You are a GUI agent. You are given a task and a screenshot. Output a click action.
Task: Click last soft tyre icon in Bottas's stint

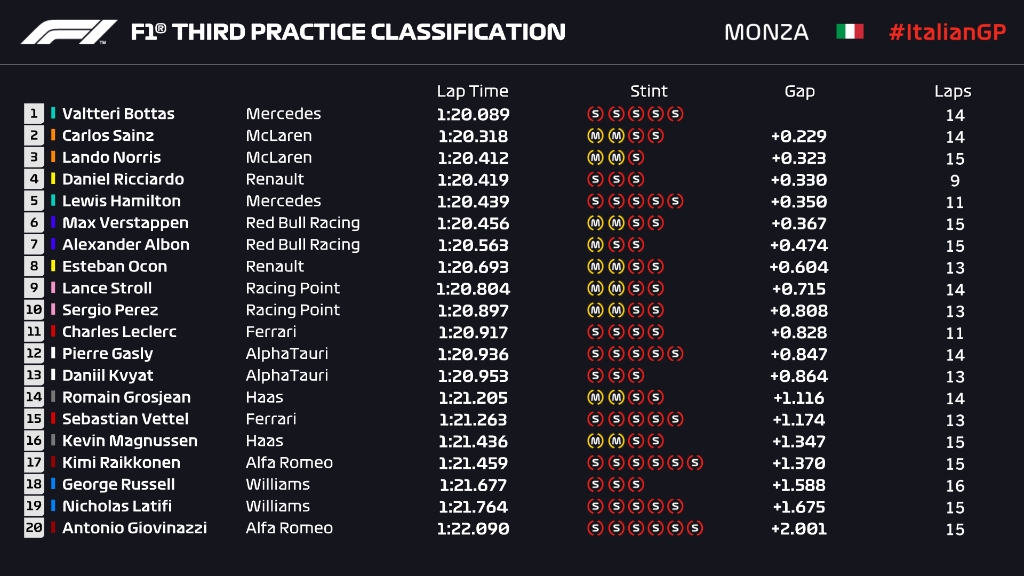pos(675,114)
